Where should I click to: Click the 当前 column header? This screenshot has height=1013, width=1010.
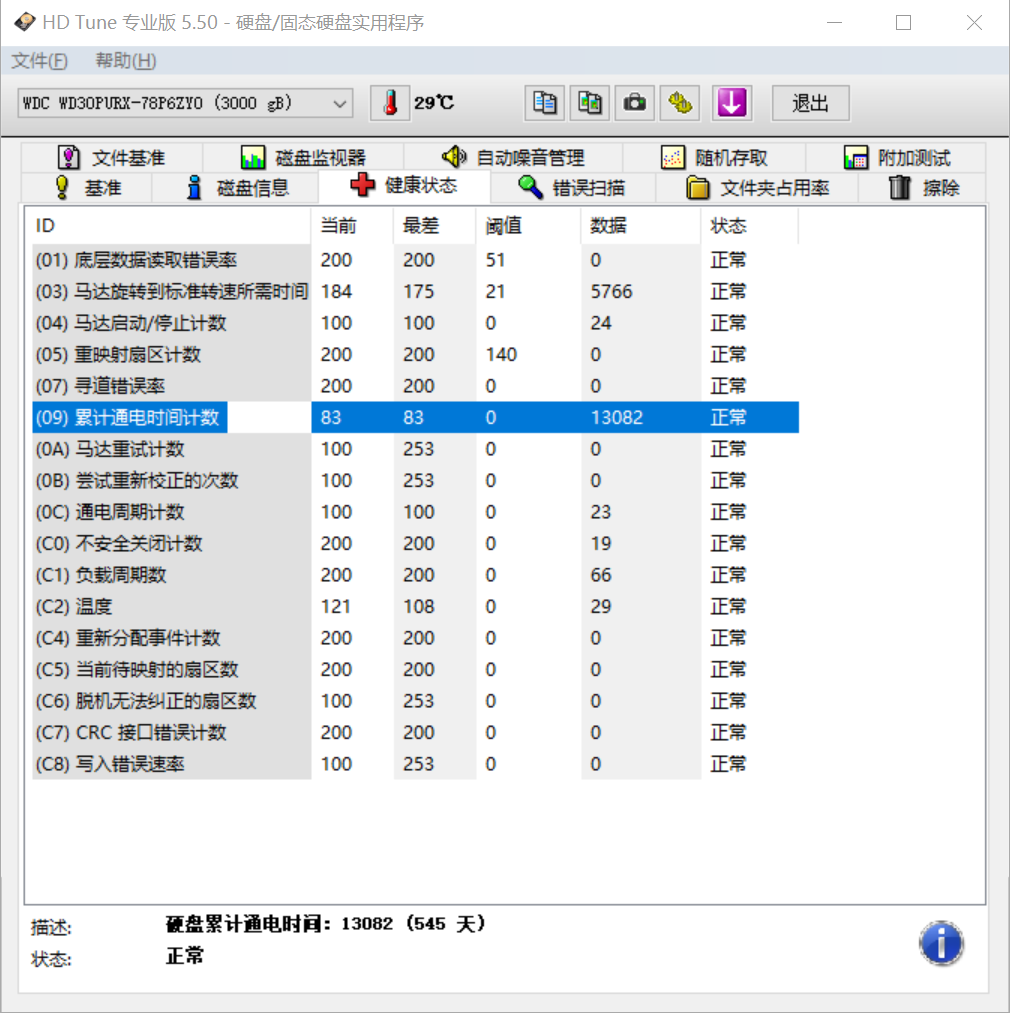click(352, 225)
